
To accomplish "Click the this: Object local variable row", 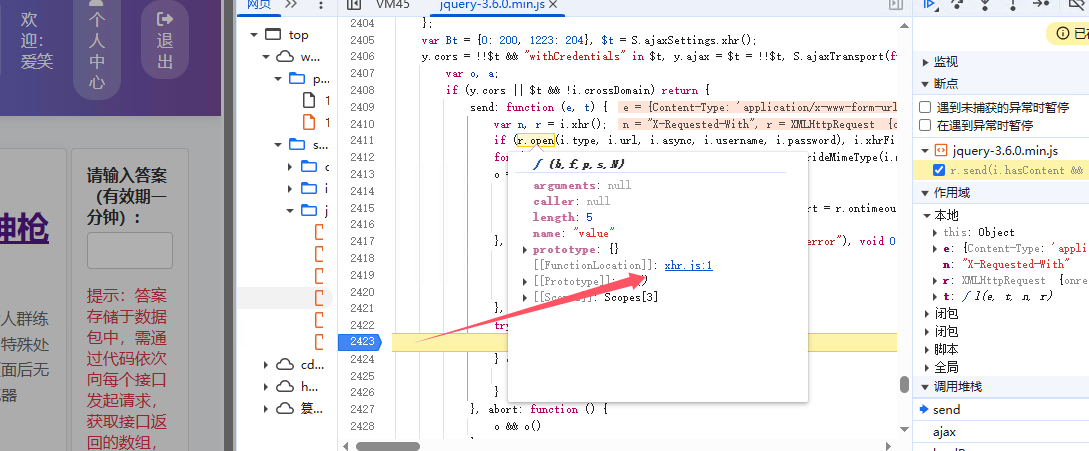I will coord(979,232).
